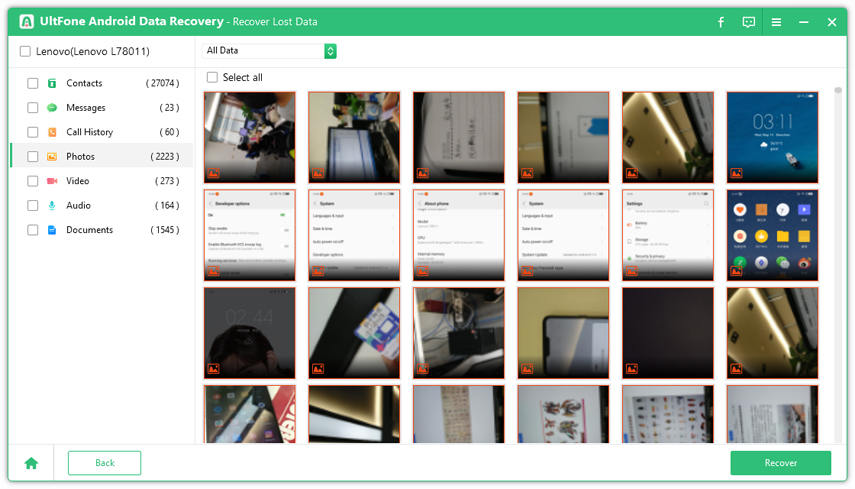Click the Contacts category icon
This screenshot has width=855, height=489.
(x=52, y=83)
